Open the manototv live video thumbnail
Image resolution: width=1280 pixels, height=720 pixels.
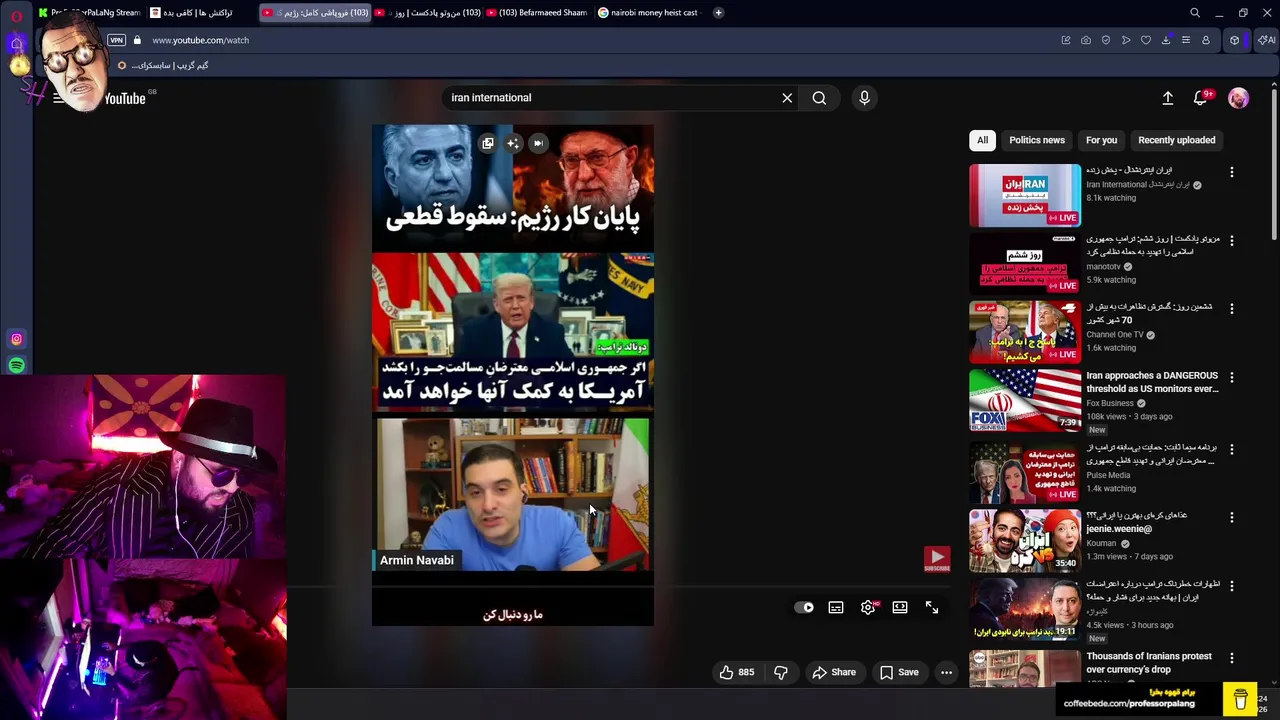[1025, 263]
